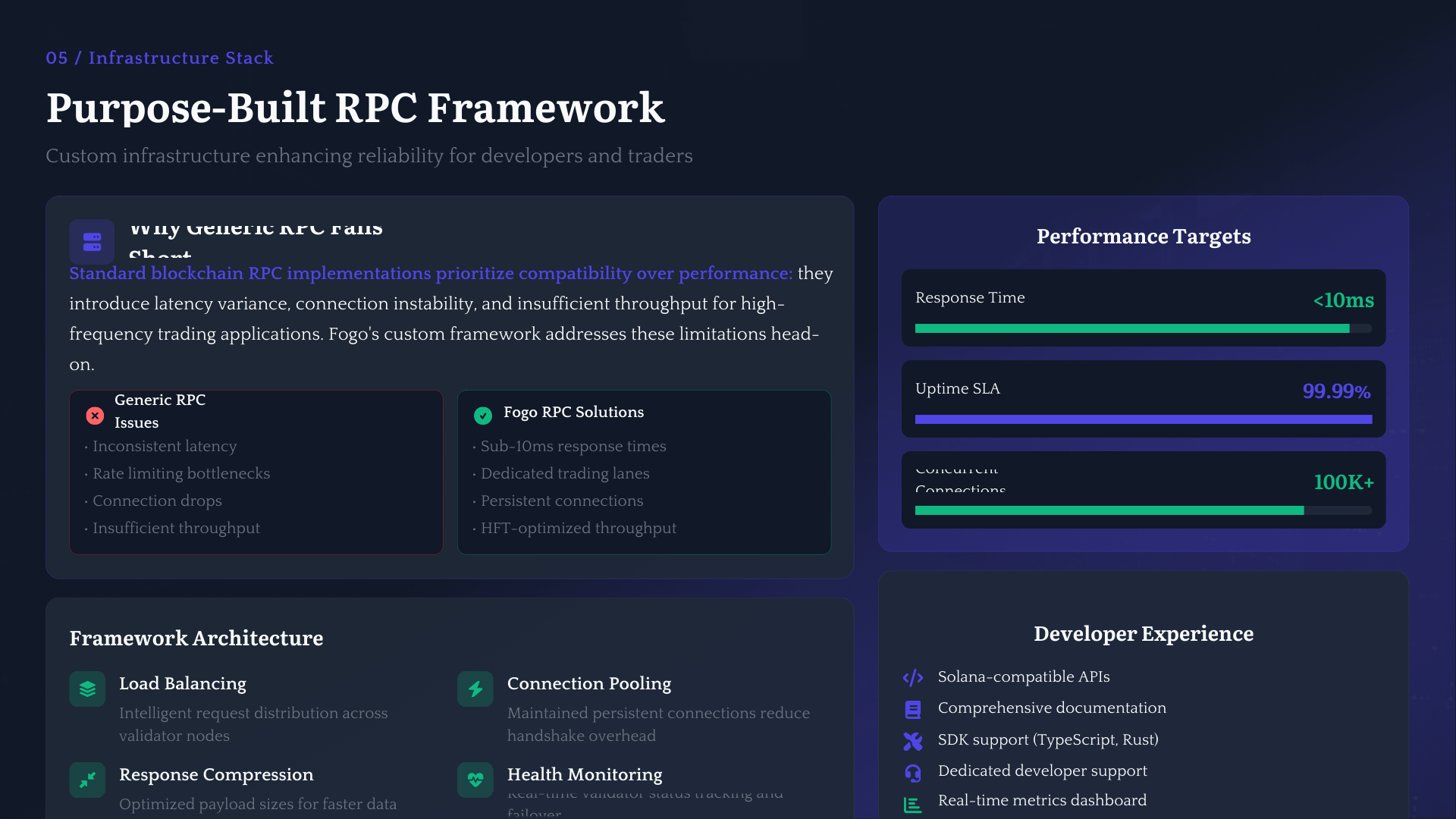1456x819 pixels.
Task: Click the Response Compression arrows icon
Action: 87,780
